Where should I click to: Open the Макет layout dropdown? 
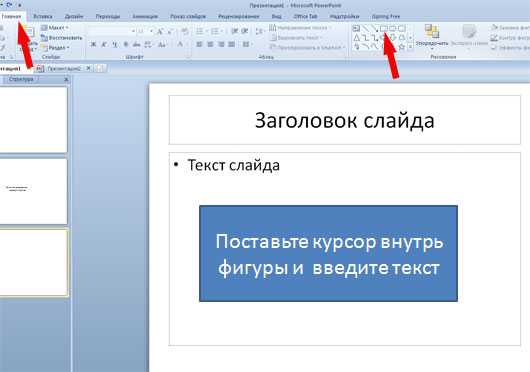point(55,28)
